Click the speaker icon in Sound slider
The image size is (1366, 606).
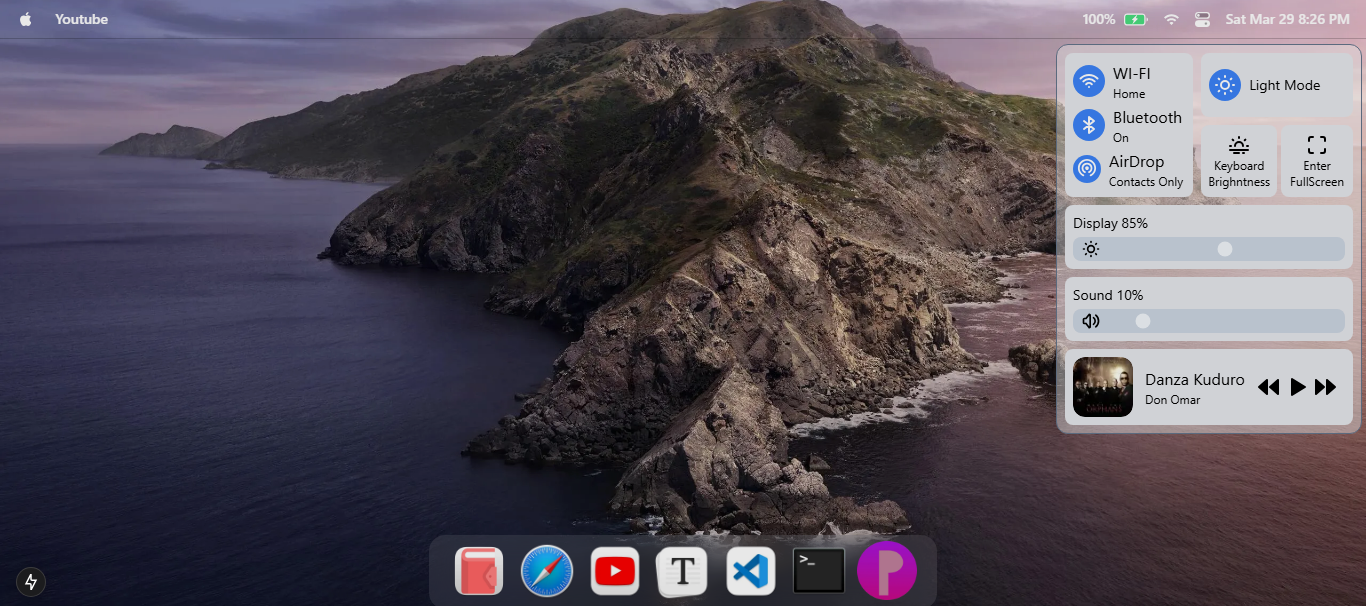coord(1091,321)
